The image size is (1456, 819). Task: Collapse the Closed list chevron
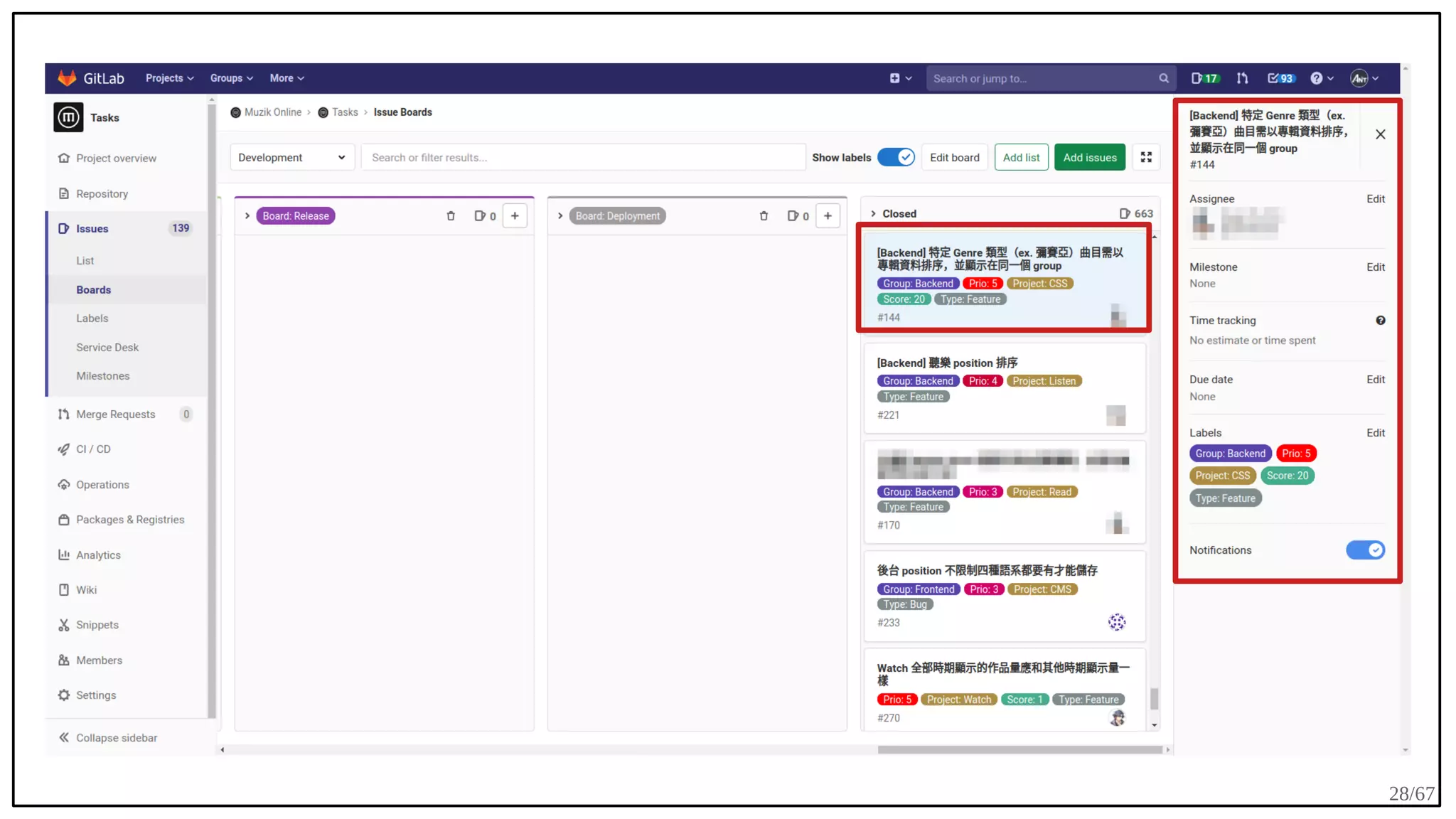coord(874,213)
